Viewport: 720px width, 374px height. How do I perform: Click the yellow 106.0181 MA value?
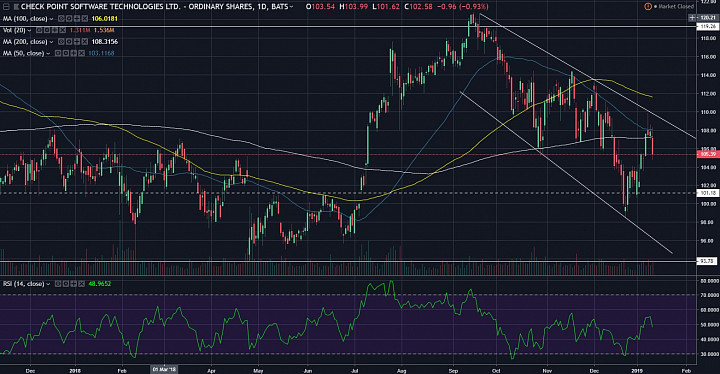pyautogui.click(x=105, y=19)
